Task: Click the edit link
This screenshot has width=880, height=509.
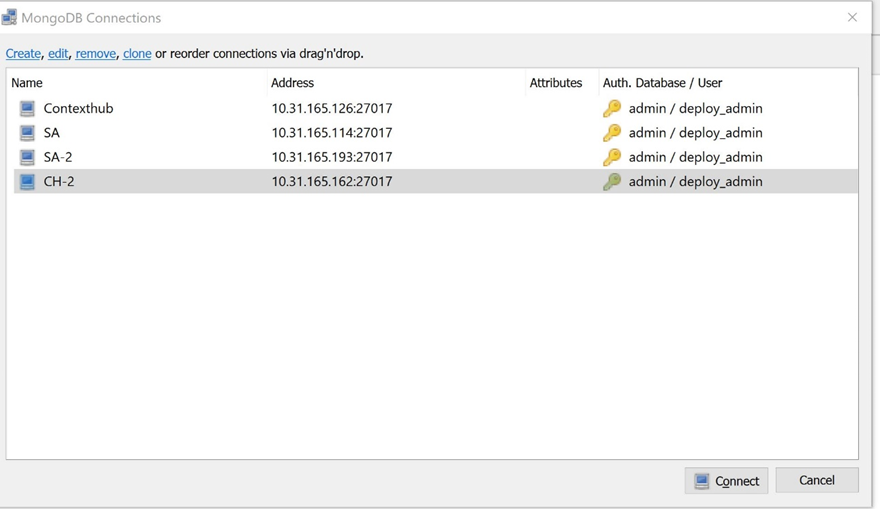Action: (58, 54)
